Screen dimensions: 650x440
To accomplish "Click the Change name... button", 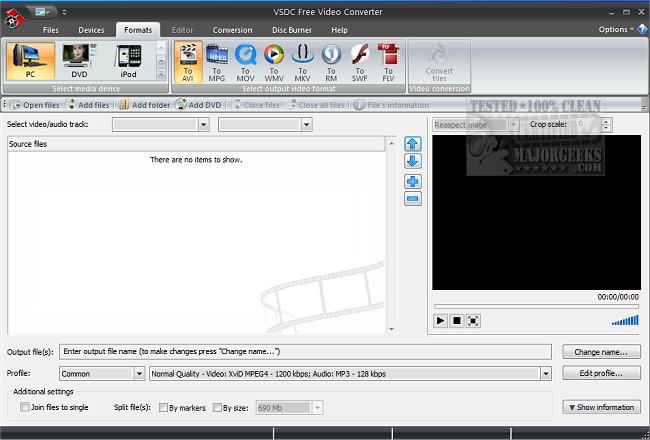I will pyautogui.click(x=601, y=352).
